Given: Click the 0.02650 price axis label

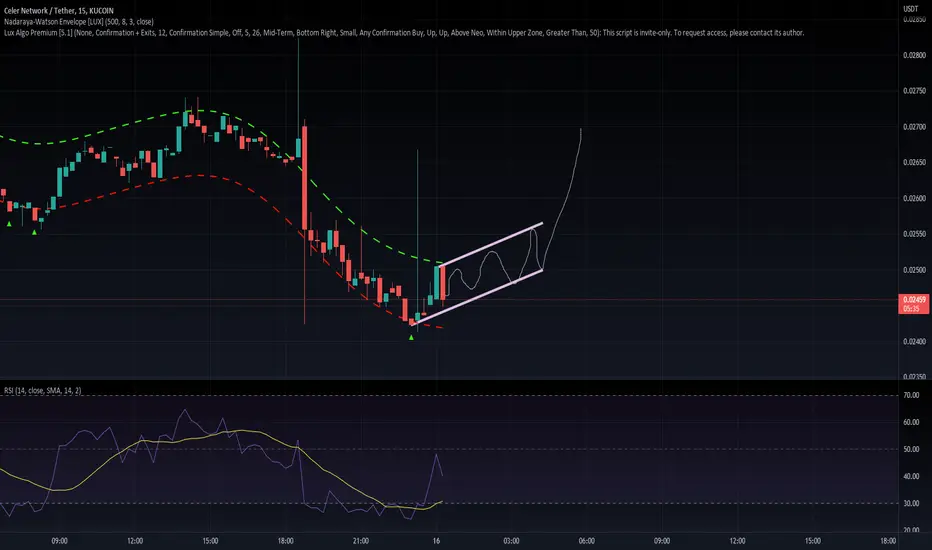Looking at the screenshot, I should pos(914,162).
